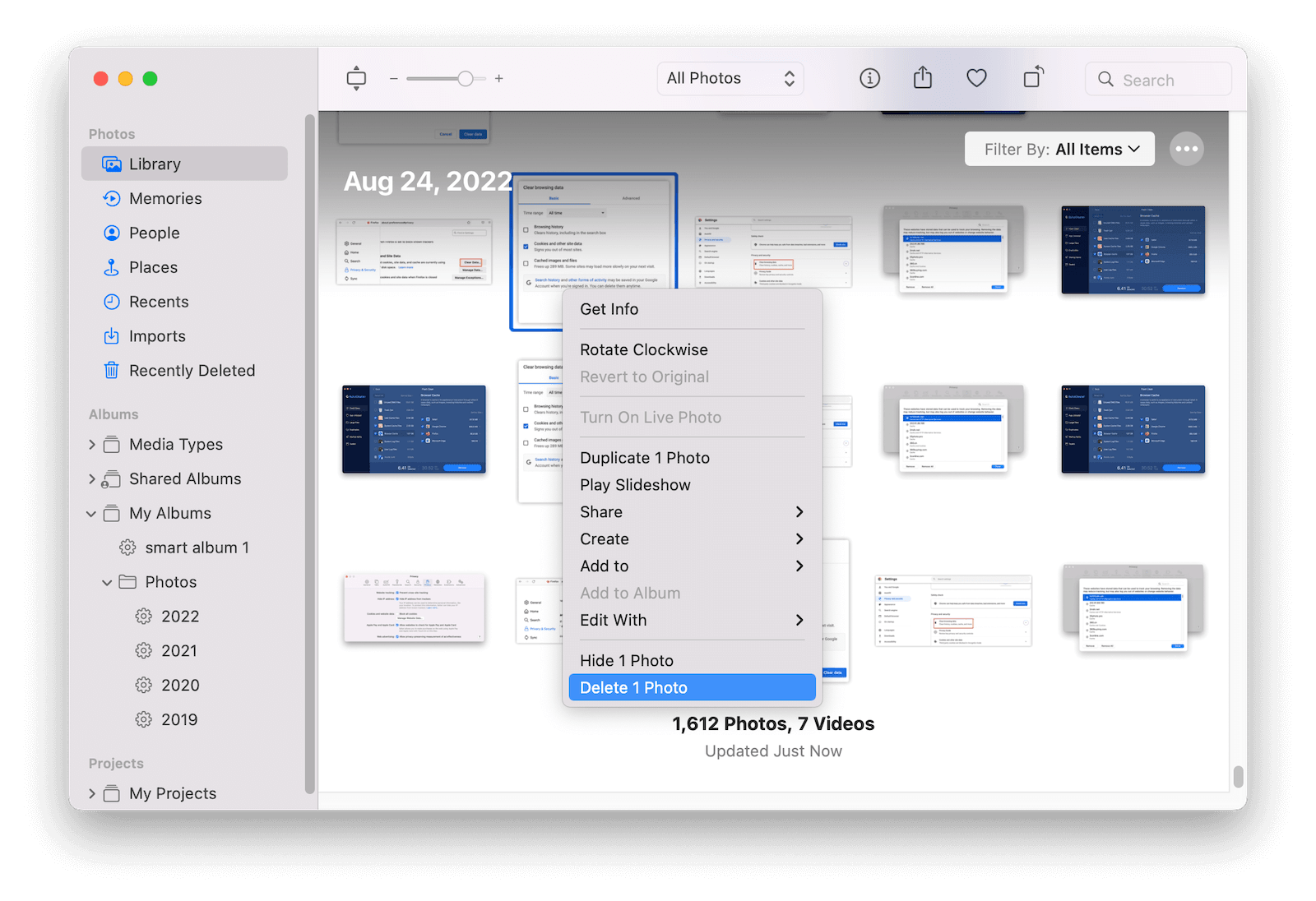
Task: Select bottom-right gray dialog thumbnail
Action: coord(1133,609)
